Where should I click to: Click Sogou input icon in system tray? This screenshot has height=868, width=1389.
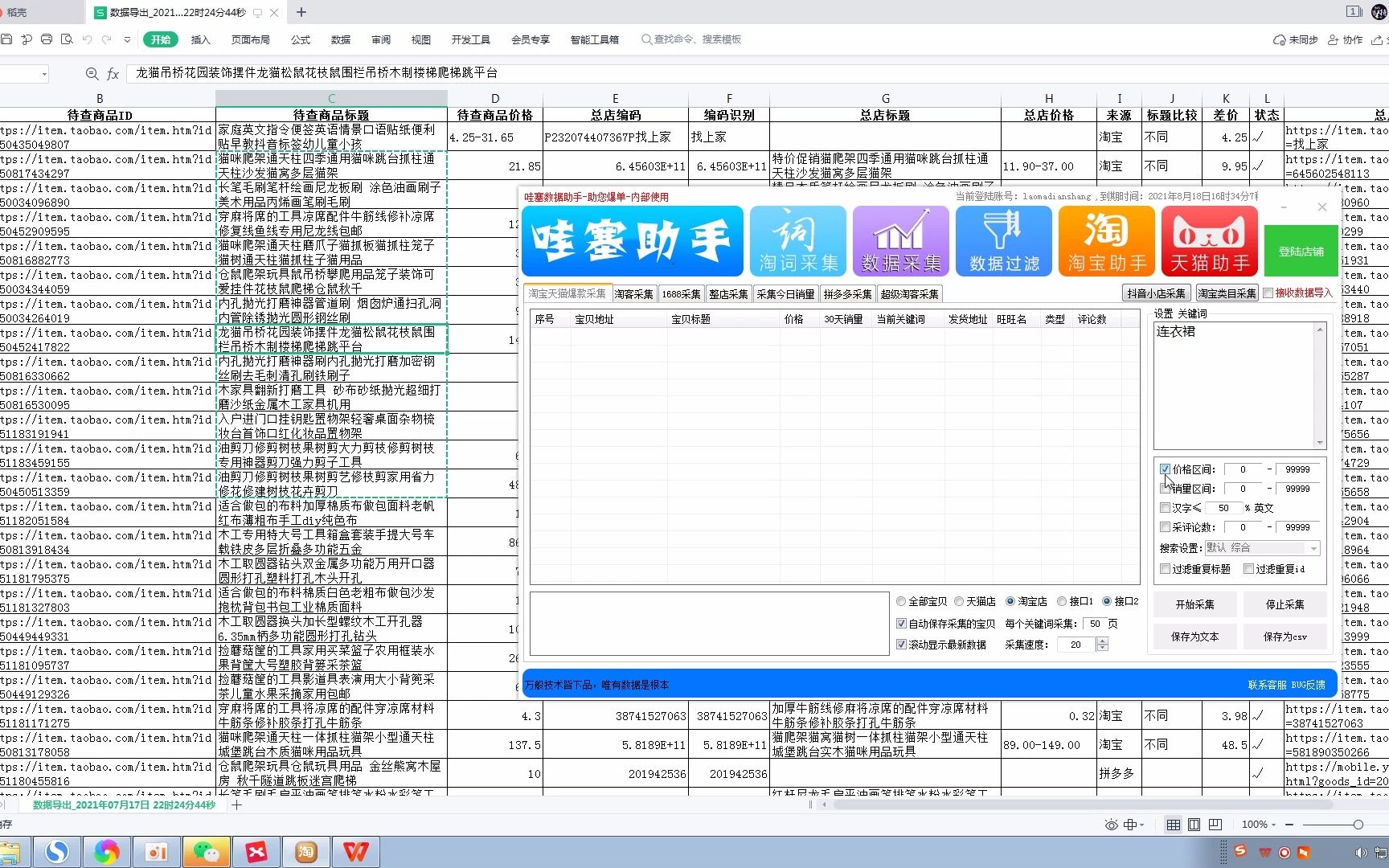coord(1239,850)
